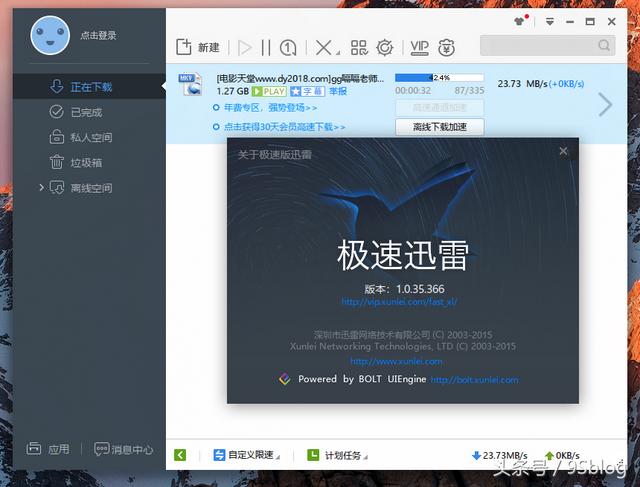Click the greyed 高速通道加速 button
640x487 pixels.
440,107
